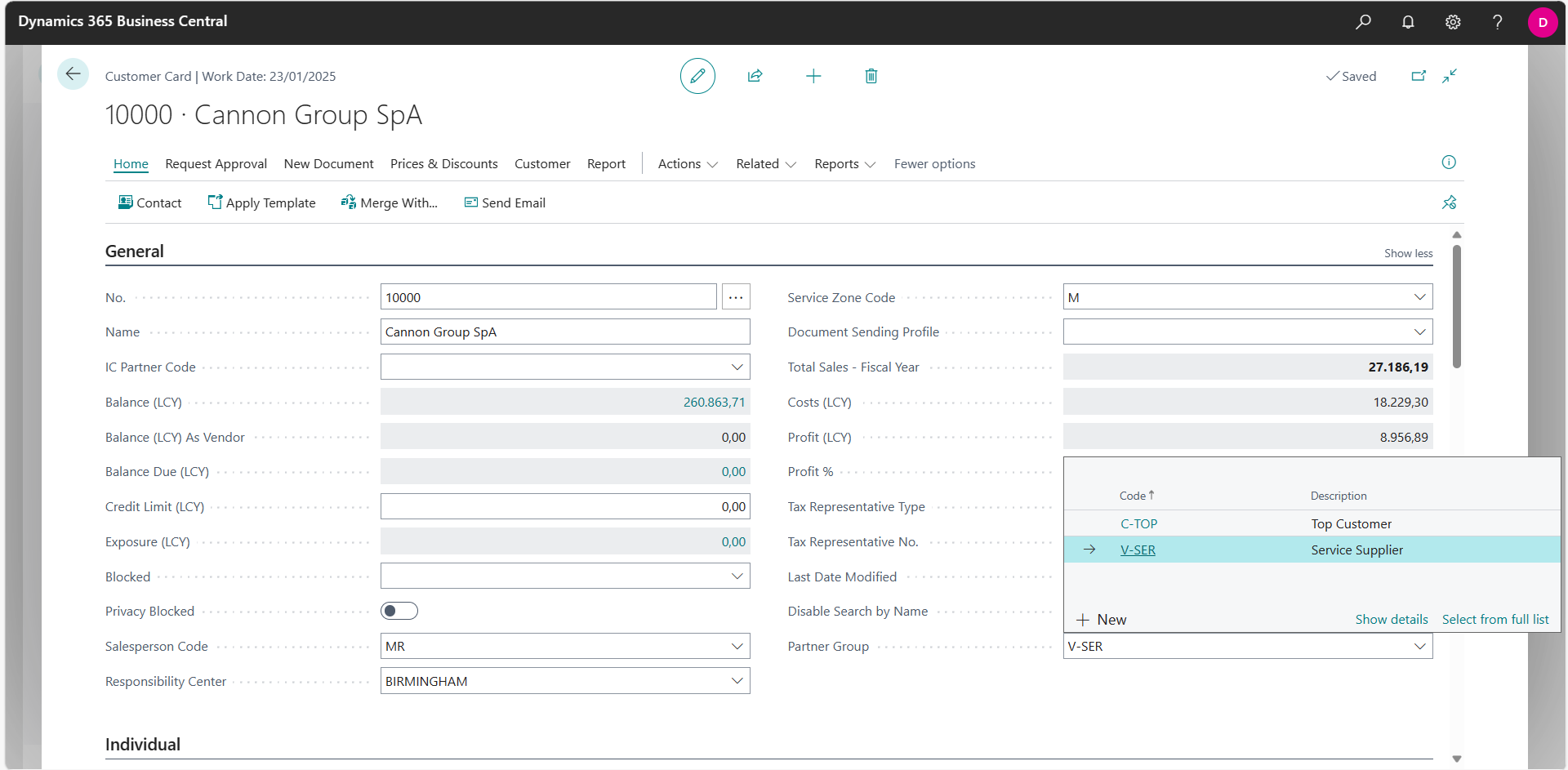Delete the customer with trash icon
Viewport: 1568px width, 770px height.
pos(871,76)
